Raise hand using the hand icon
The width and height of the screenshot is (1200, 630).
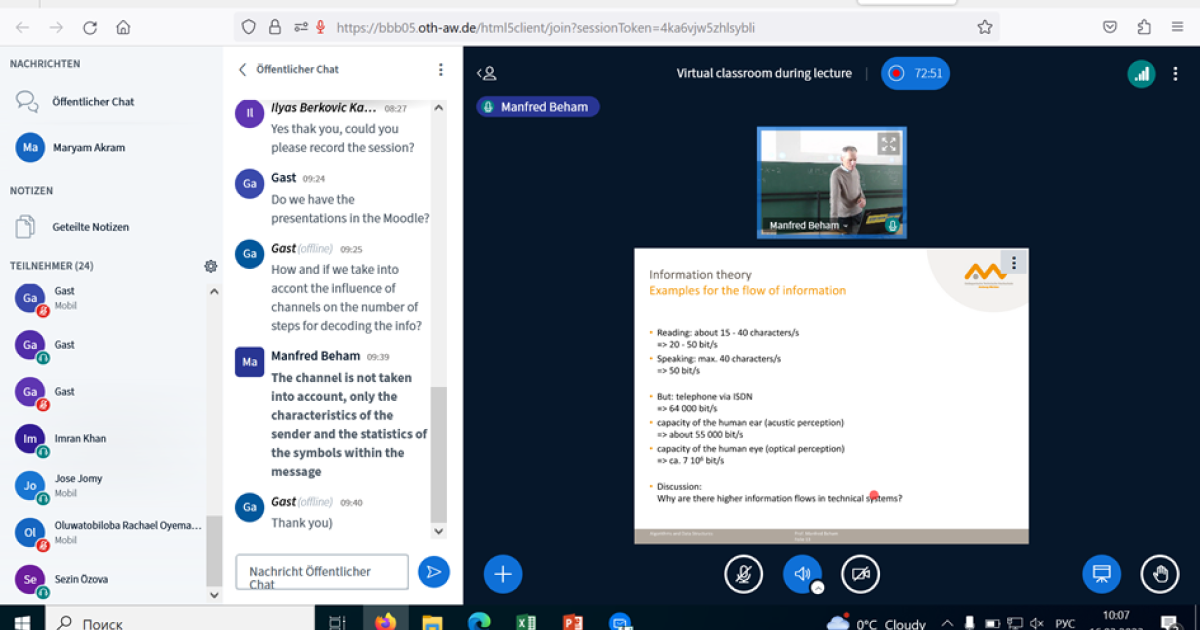1160,574
